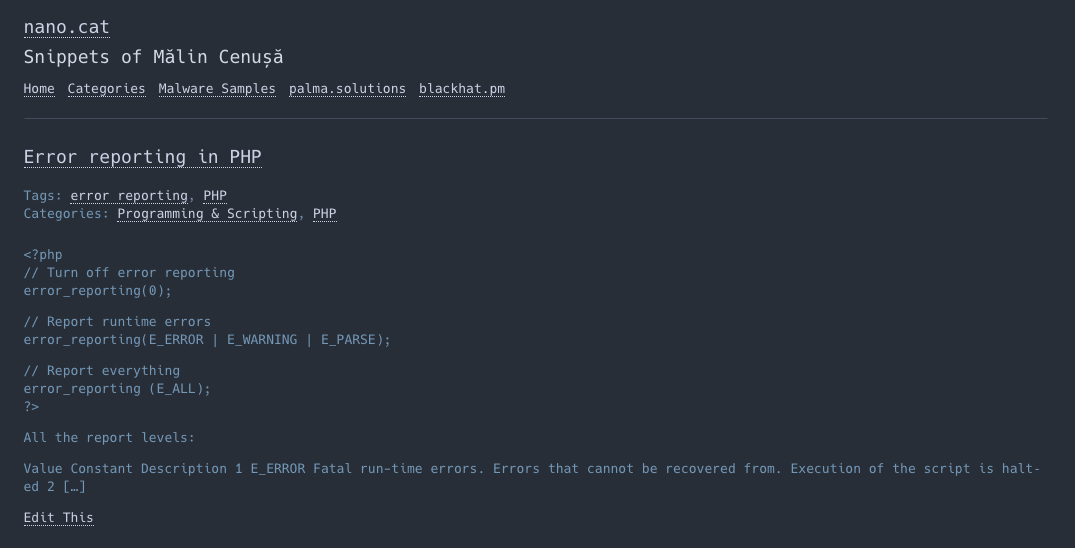Image resolution: width=1075 pixels, height=548 pixels.
Task: Open the "Error reporting in PHP" post title
Action: [142, 157]
